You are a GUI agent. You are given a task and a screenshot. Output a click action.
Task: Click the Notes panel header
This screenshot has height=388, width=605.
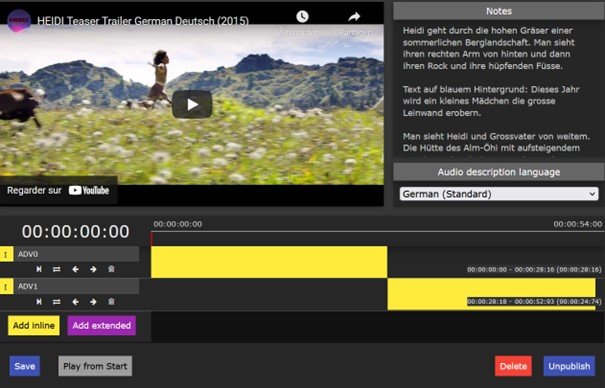point(499,11)
